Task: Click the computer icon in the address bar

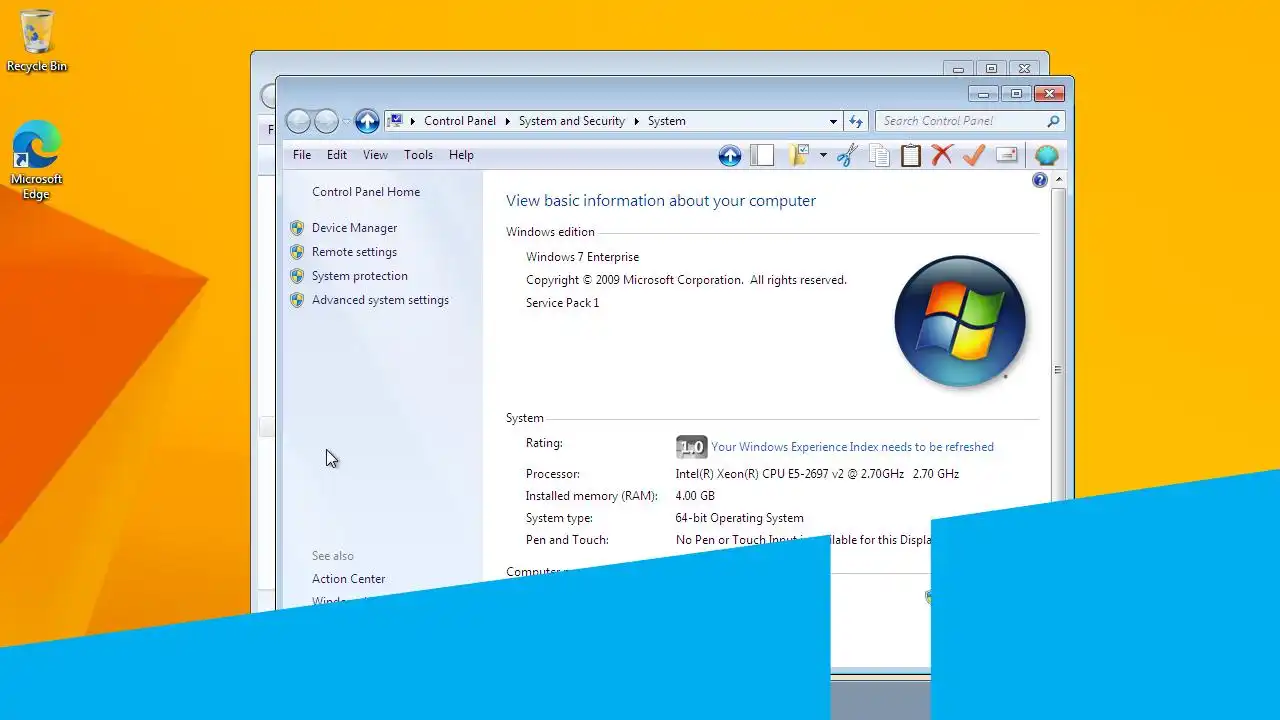Action: (395, 121)
